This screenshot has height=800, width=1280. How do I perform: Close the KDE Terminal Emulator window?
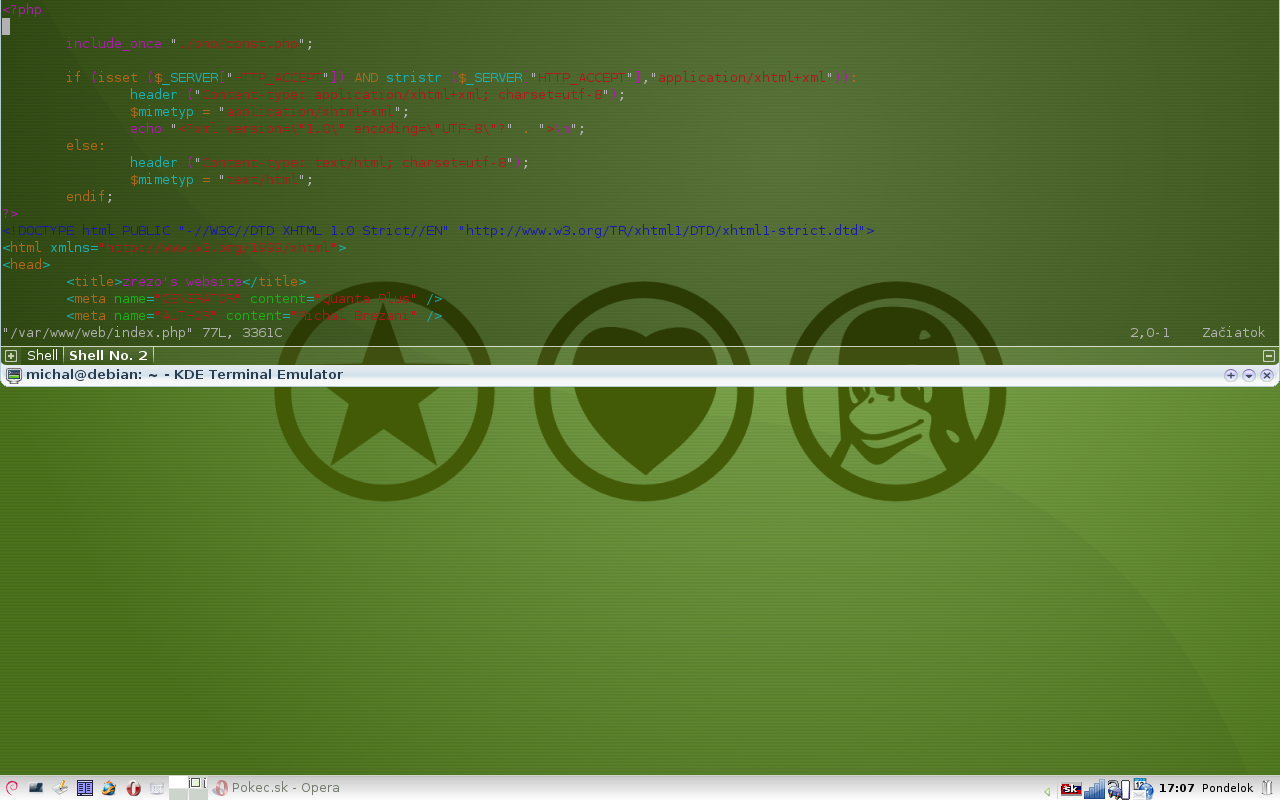click(x=1267, y=375)
